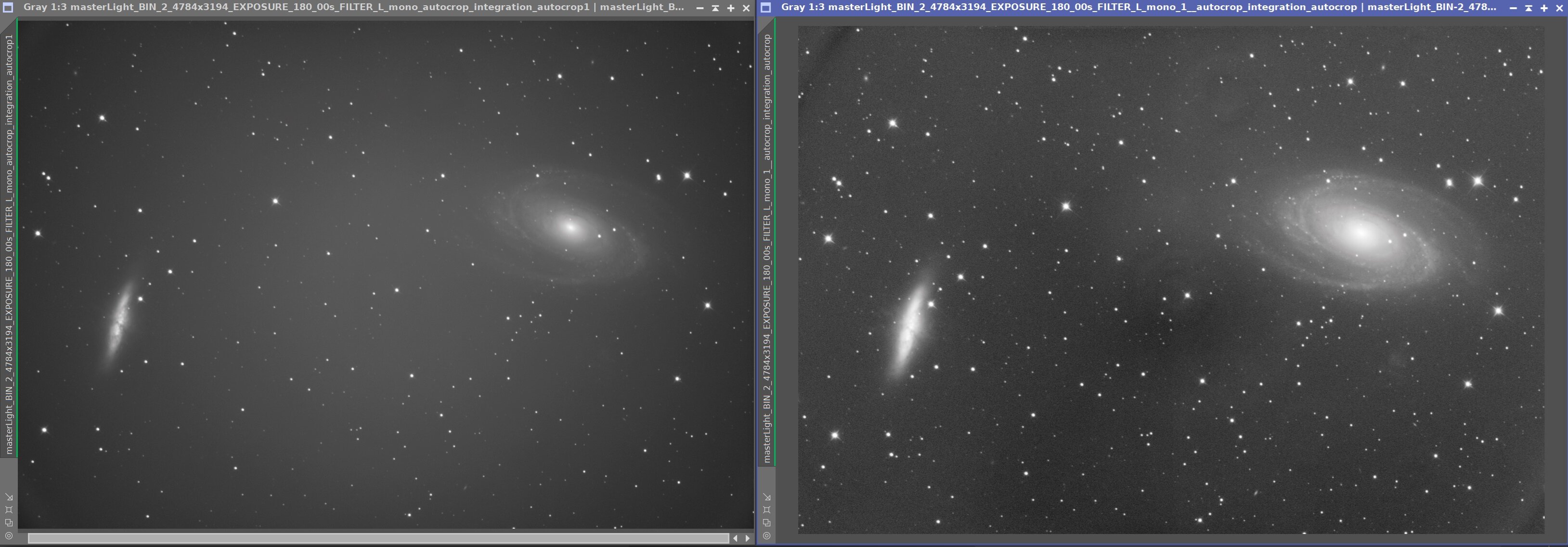
Task: Click the concentric-circles icon at the bottom of the right window
Action: point(766,536)
